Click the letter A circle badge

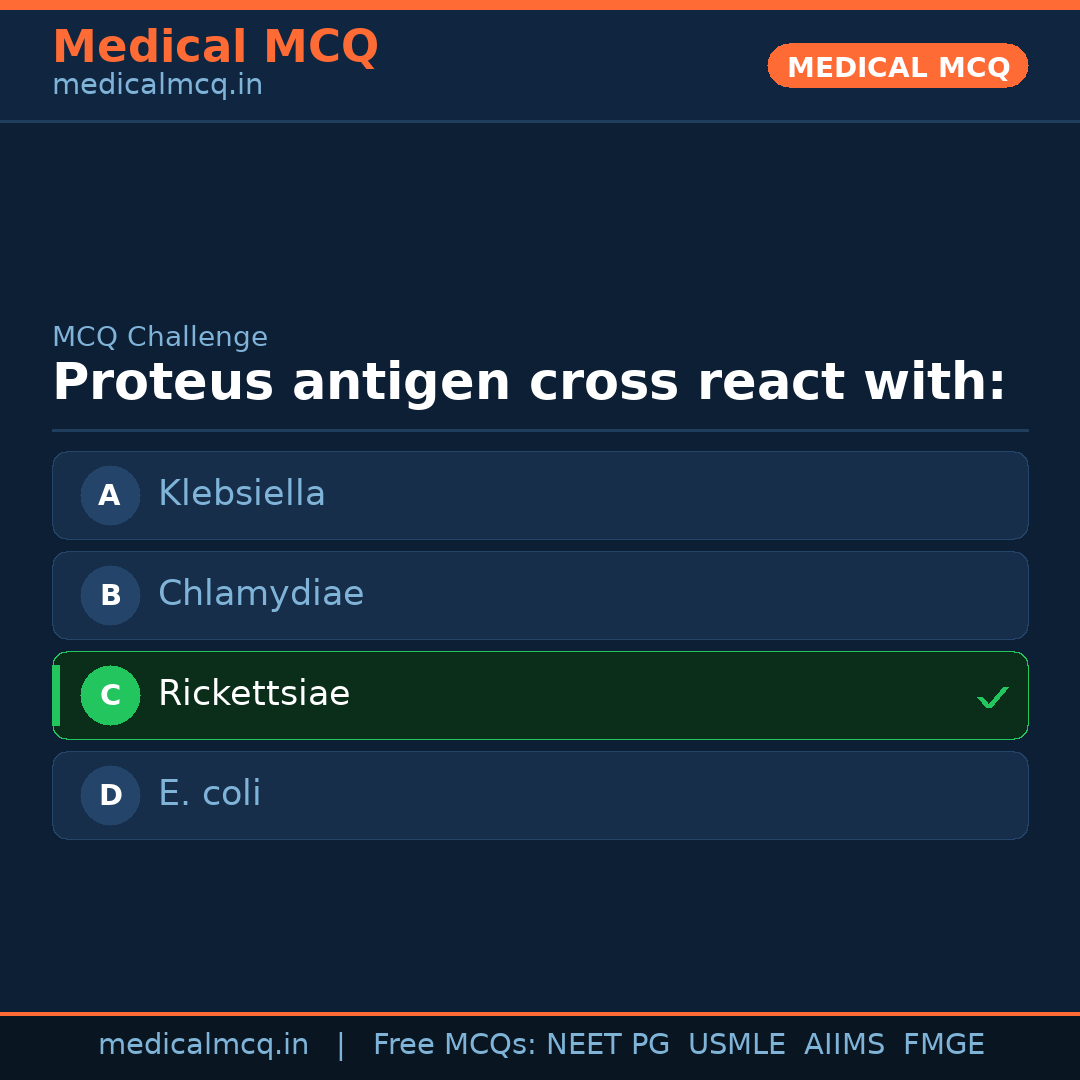(110, 495)
